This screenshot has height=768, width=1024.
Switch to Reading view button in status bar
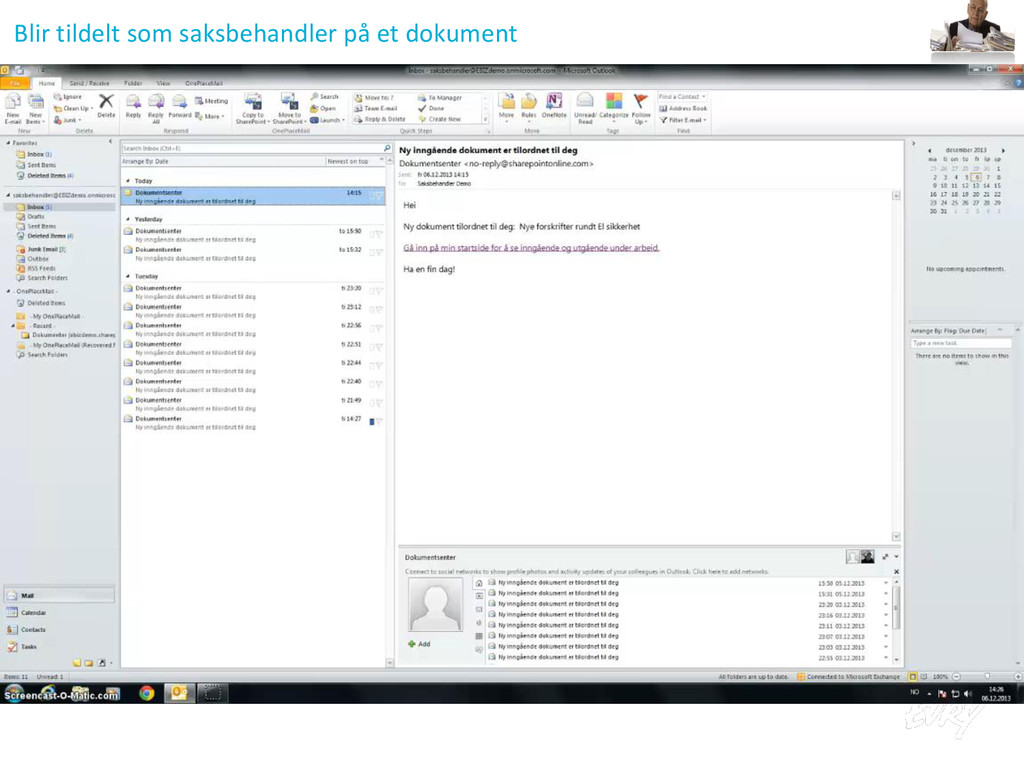click(x=924, y=677)
